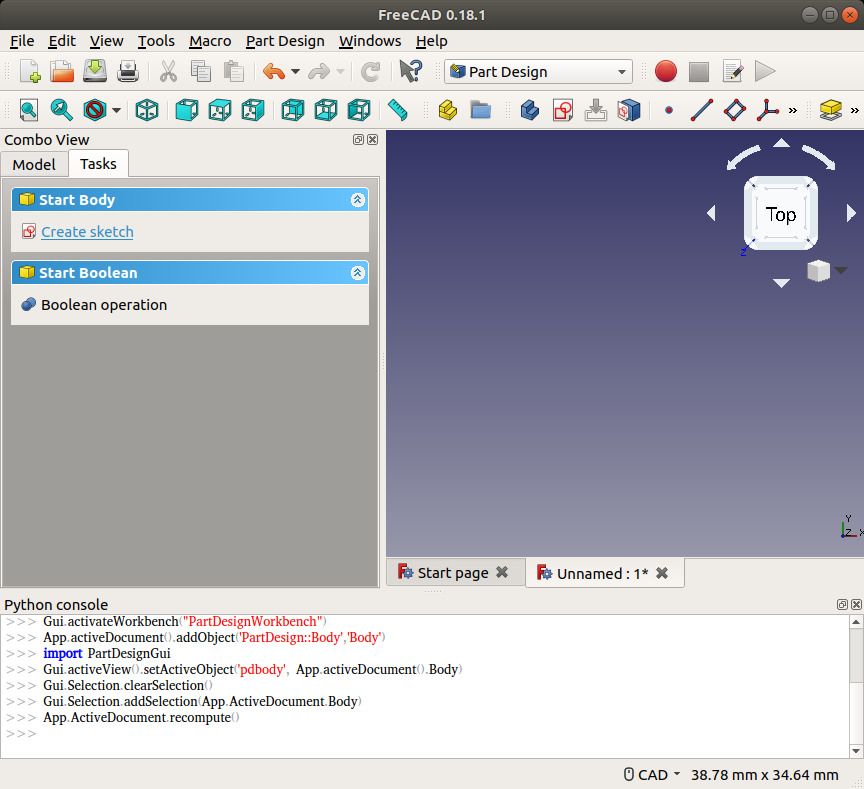Close the Unnamed : 1* document tab
Image resolution: width=864 pixels, height=789 pixels.
click(662, 573)
